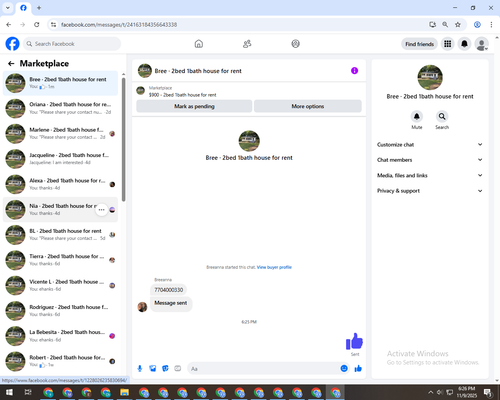Open site information icon in address bar
Screen dimensions: 500x400
pos(53,25)
